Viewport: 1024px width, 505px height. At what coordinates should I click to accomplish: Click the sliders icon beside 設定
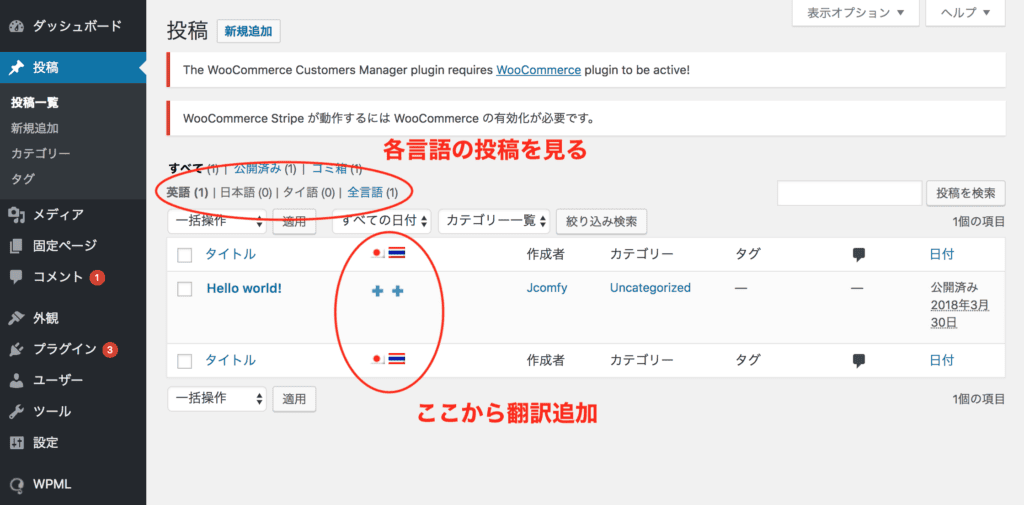point(18,443)
